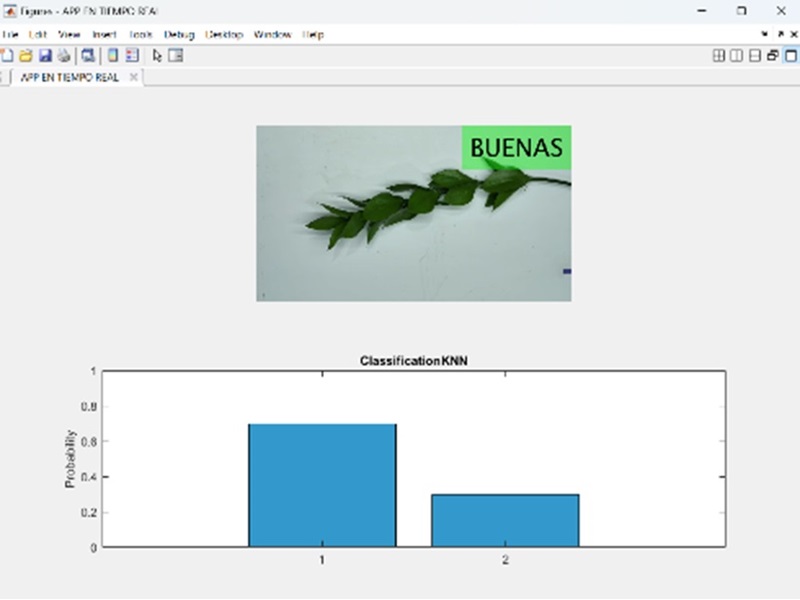Open the Desktop menu
Image resolution: width=800 pixels, height=600 pixels.
point(224,35)
